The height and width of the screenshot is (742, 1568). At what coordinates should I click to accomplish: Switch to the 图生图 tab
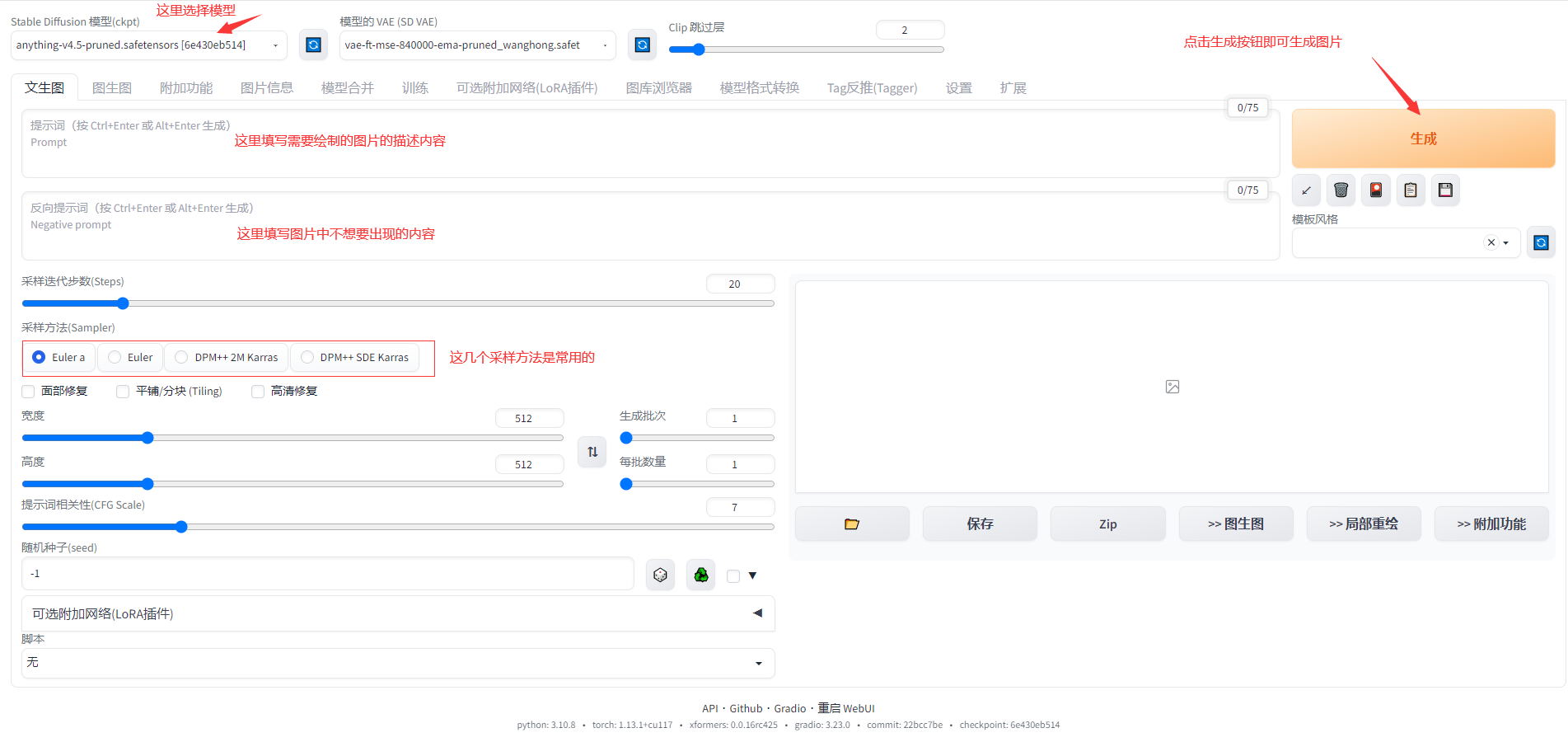[112, 87]
